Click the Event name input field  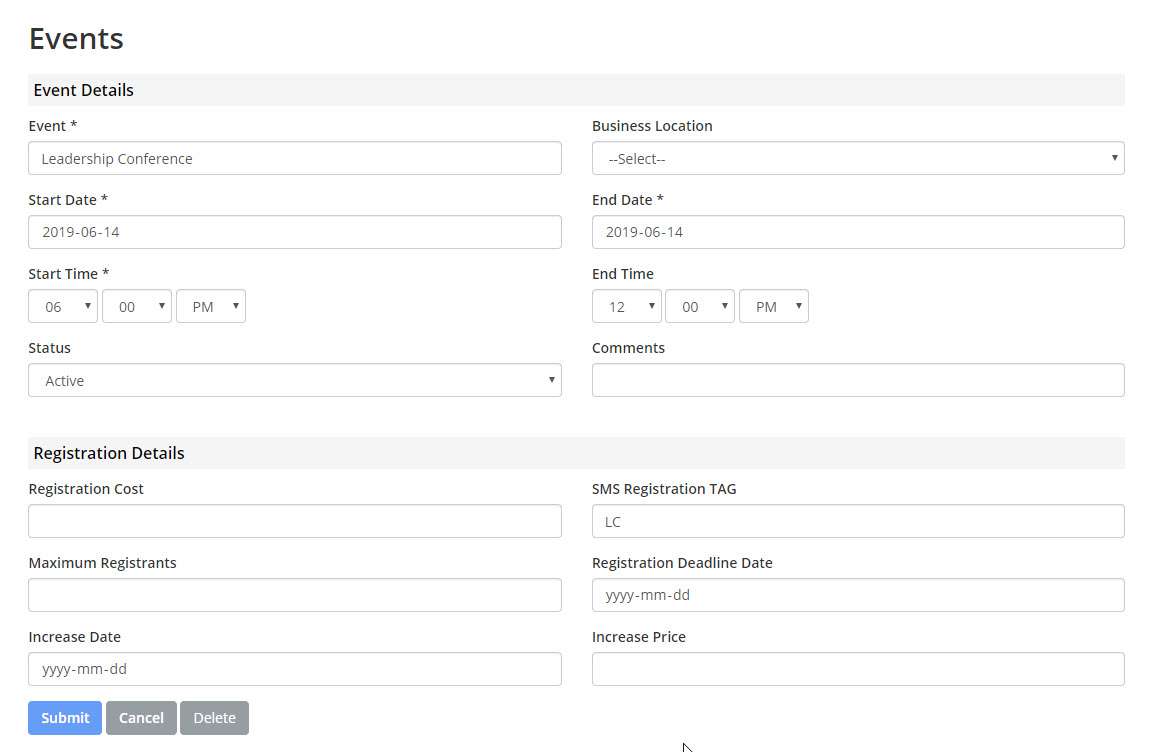[x=295, y=158]
